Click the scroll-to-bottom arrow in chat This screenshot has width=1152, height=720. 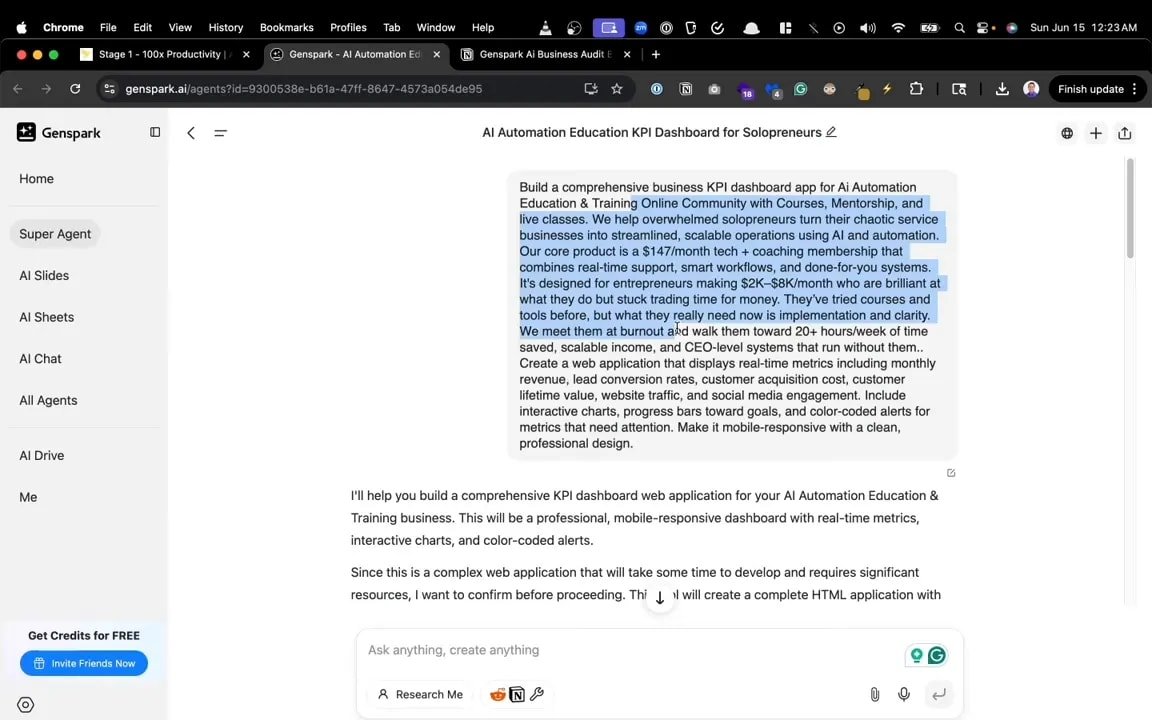click(659, 597)
